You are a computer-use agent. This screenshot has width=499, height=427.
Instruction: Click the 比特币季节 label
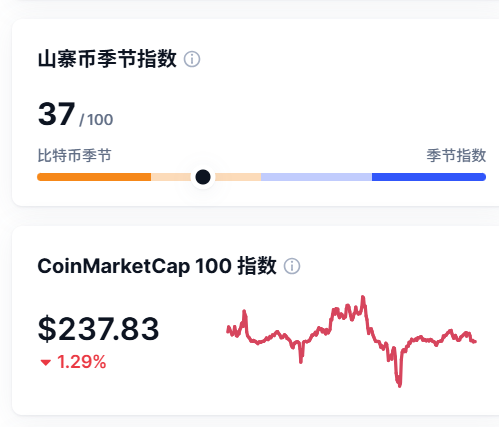tap(74, 156)
